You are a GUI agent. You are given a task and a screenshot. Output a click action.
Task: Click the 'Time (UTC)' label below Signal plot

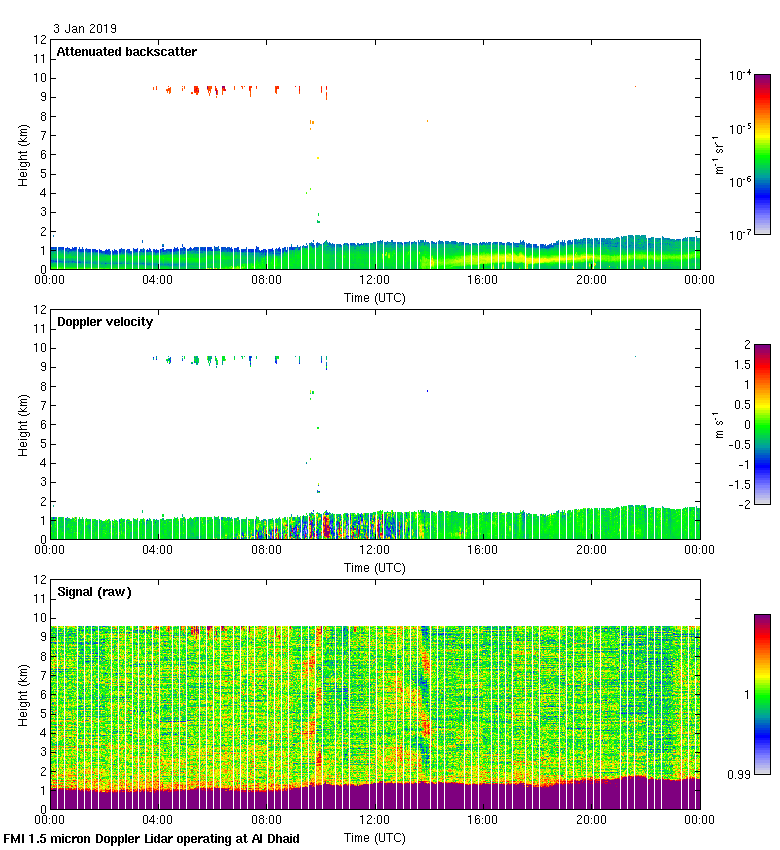[374, 837]
